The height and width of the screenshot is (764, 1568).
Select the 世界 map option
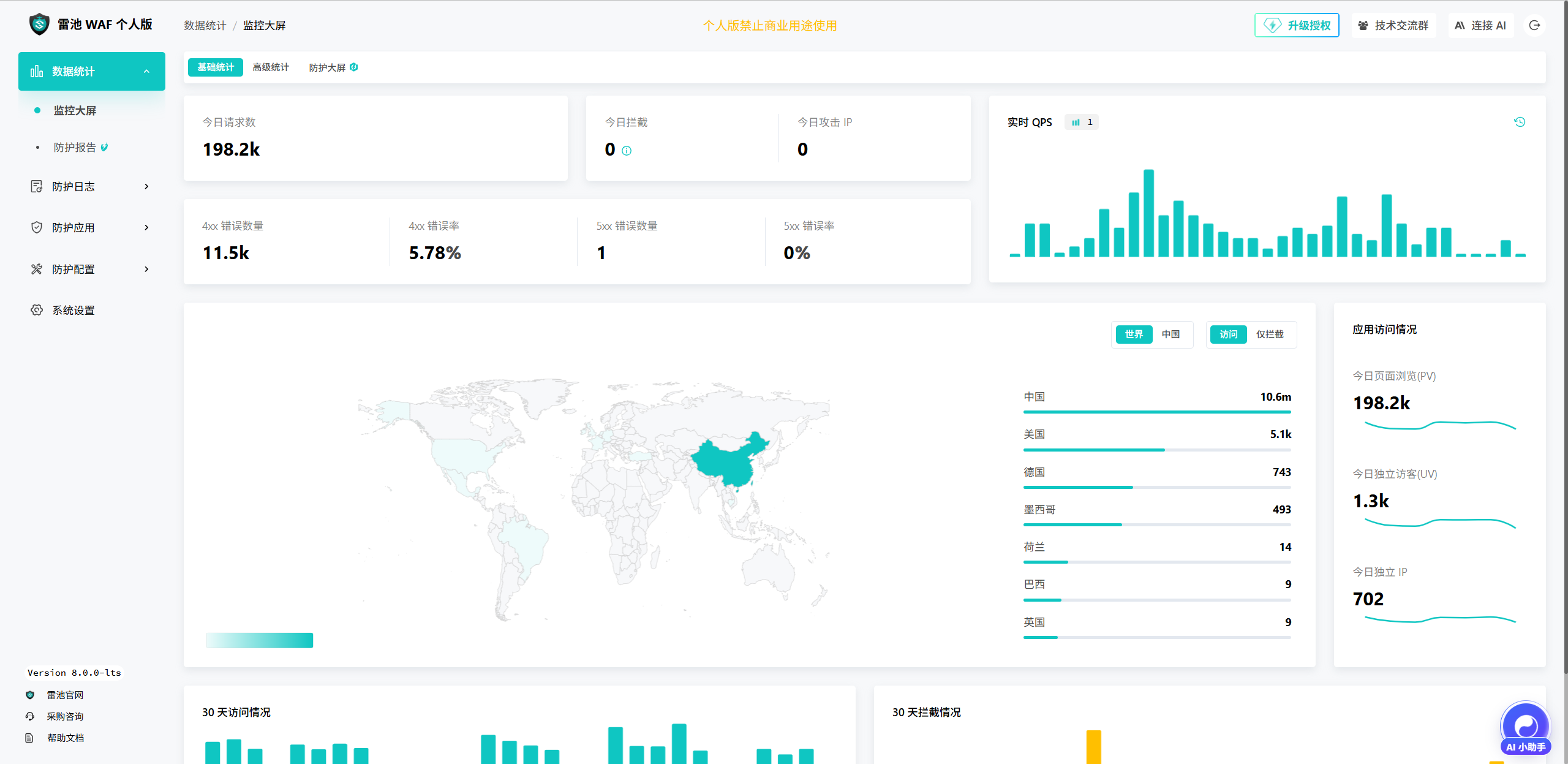click(x=1134, y=335)
